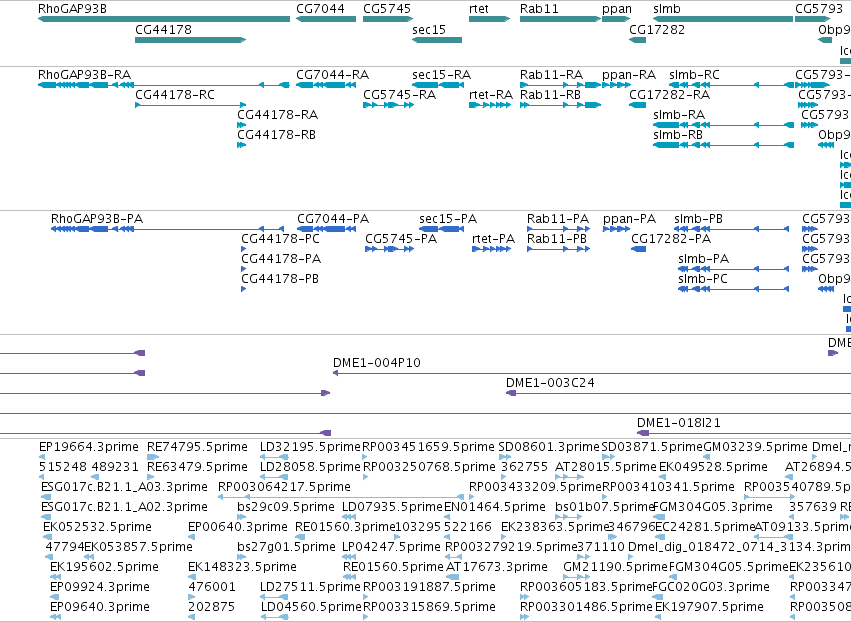The width and height of the screenshot is (851, 622).
Task: Open transcript Rab11-RA label
Action: pyautogui.click(x=551, y=74)
